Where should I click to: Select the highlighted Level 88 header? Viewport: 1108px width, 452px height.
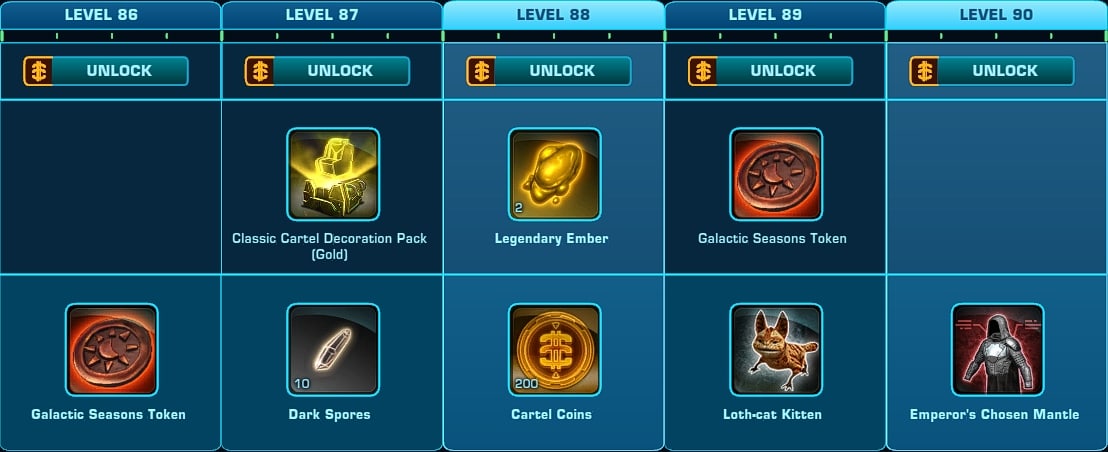[x=553, y=15]
